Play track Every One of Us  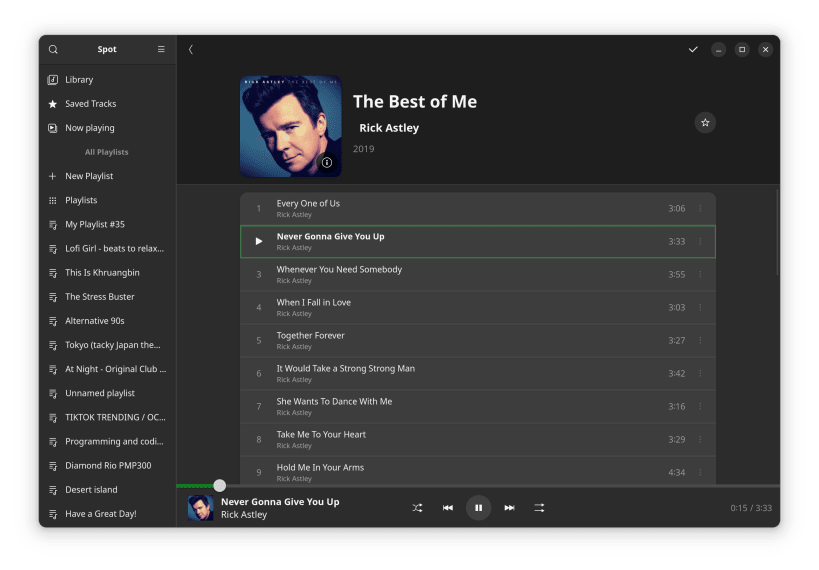click(x=477, y=208)
